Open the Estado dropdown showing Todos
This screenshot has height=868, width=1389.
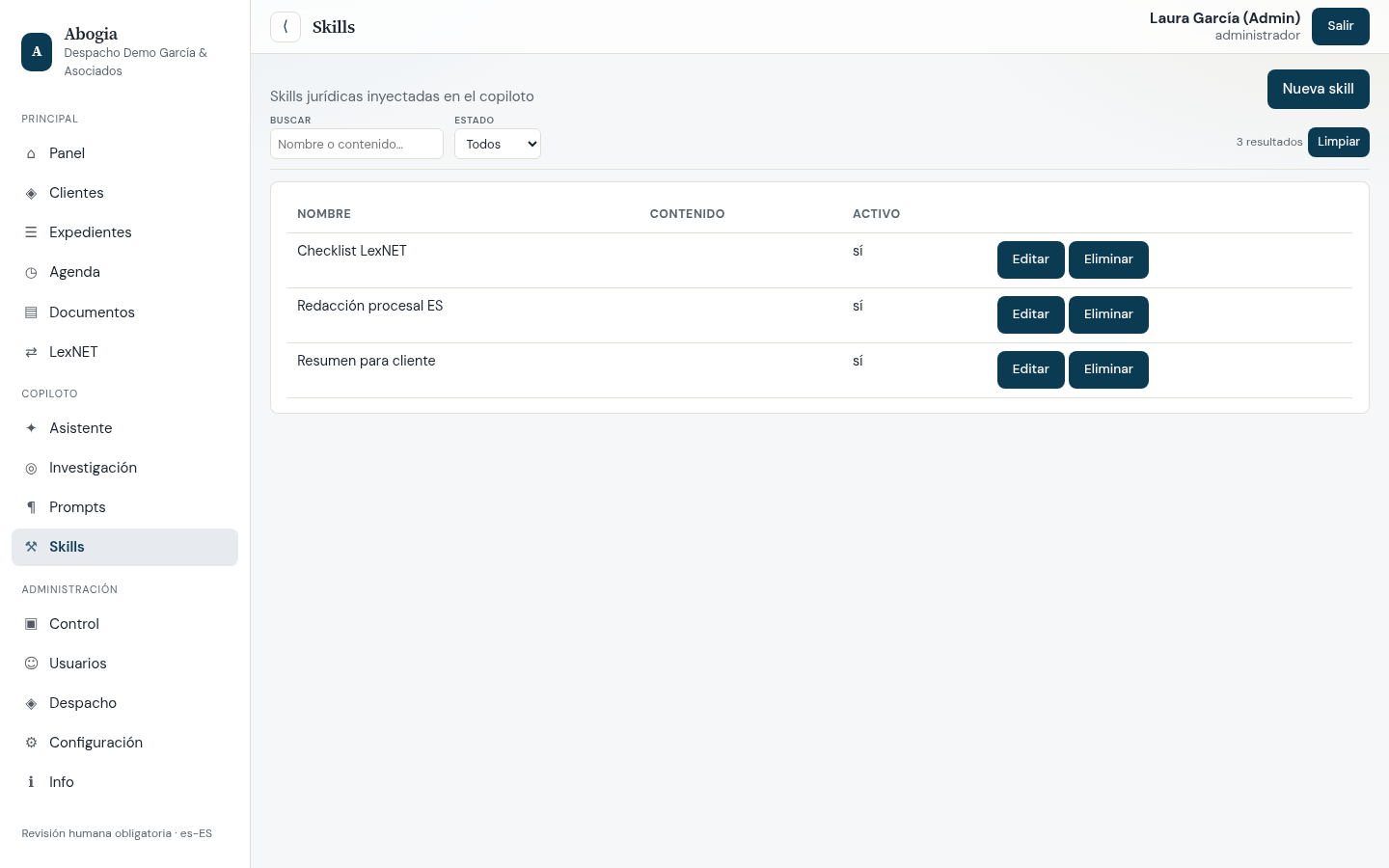coord(498,144)
